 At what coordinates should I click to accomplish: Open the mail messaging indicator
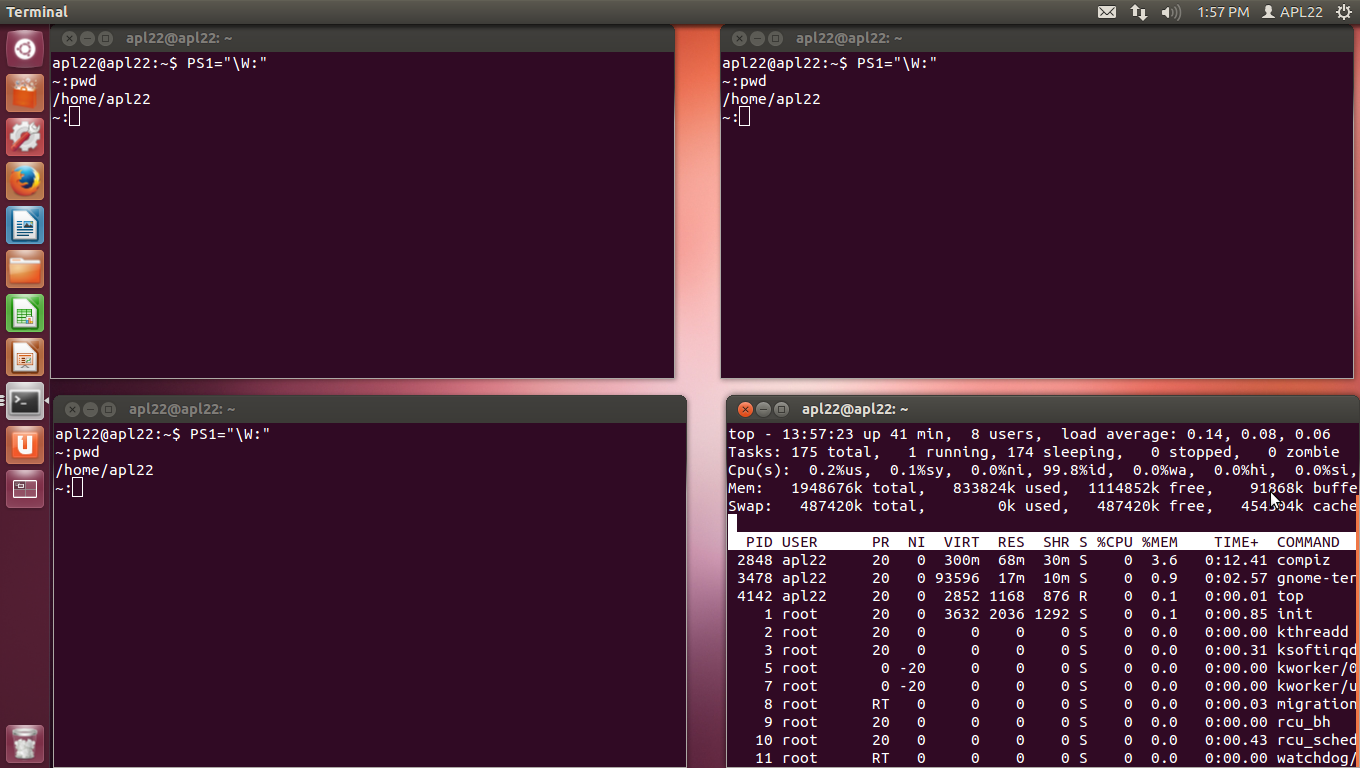1107,12
